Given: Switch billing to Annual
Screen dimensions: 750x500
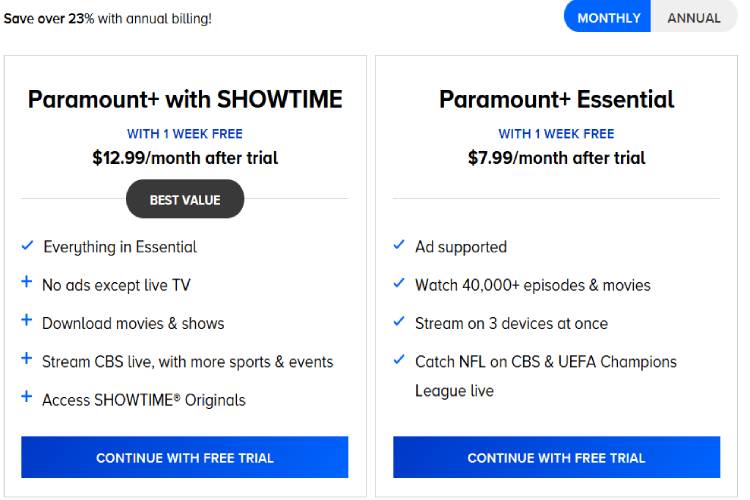Looking at the screenshot, I should click(x=693, y=18).
